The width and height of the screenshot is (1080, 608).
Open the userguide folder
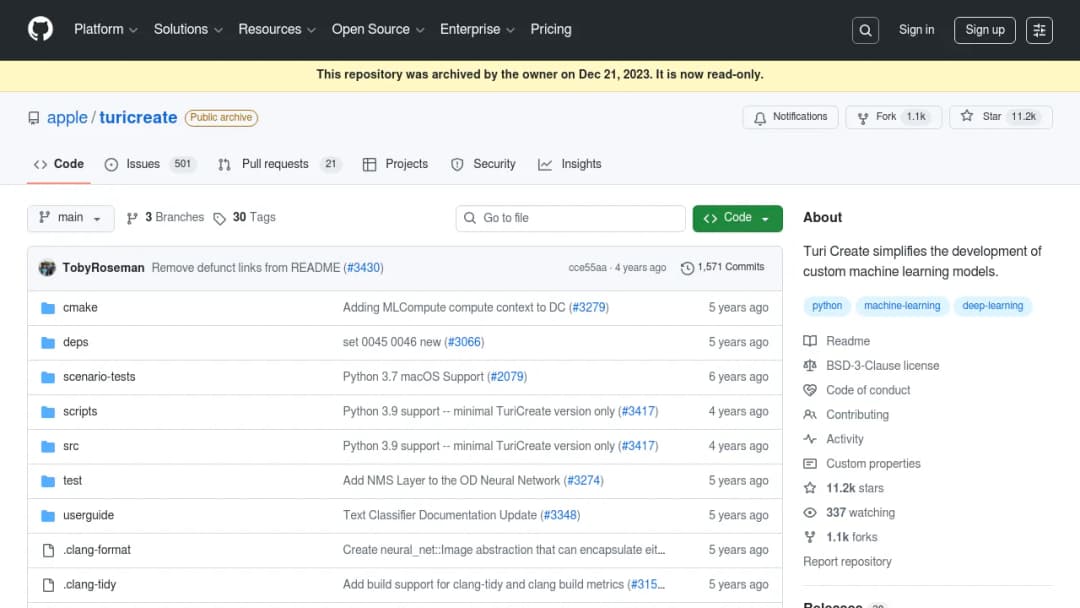click(x=88, y=516)
